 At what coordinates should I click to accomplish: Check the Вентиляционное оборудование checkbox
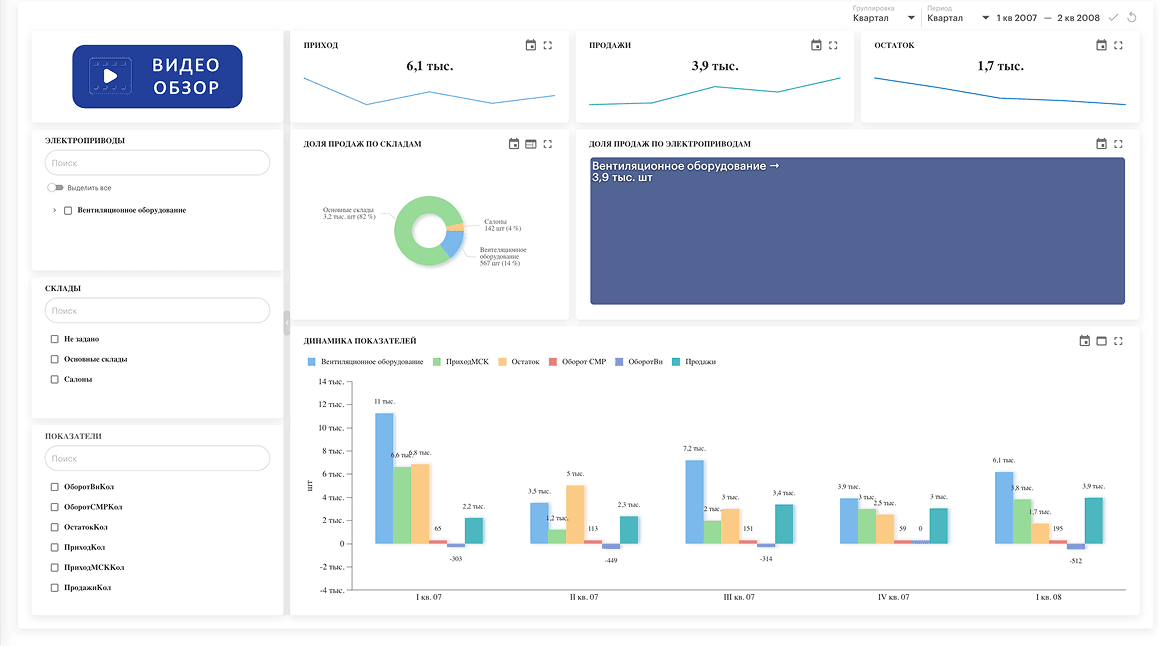[x=68, y=211]
